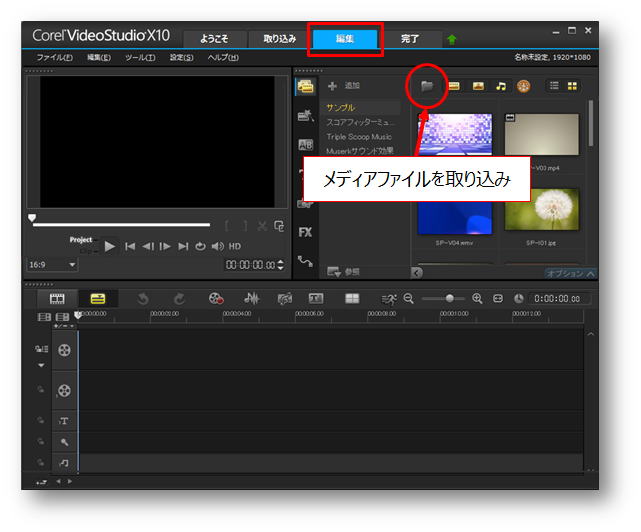
Task: Open the Sound Mixer
Action: point(251,299)
